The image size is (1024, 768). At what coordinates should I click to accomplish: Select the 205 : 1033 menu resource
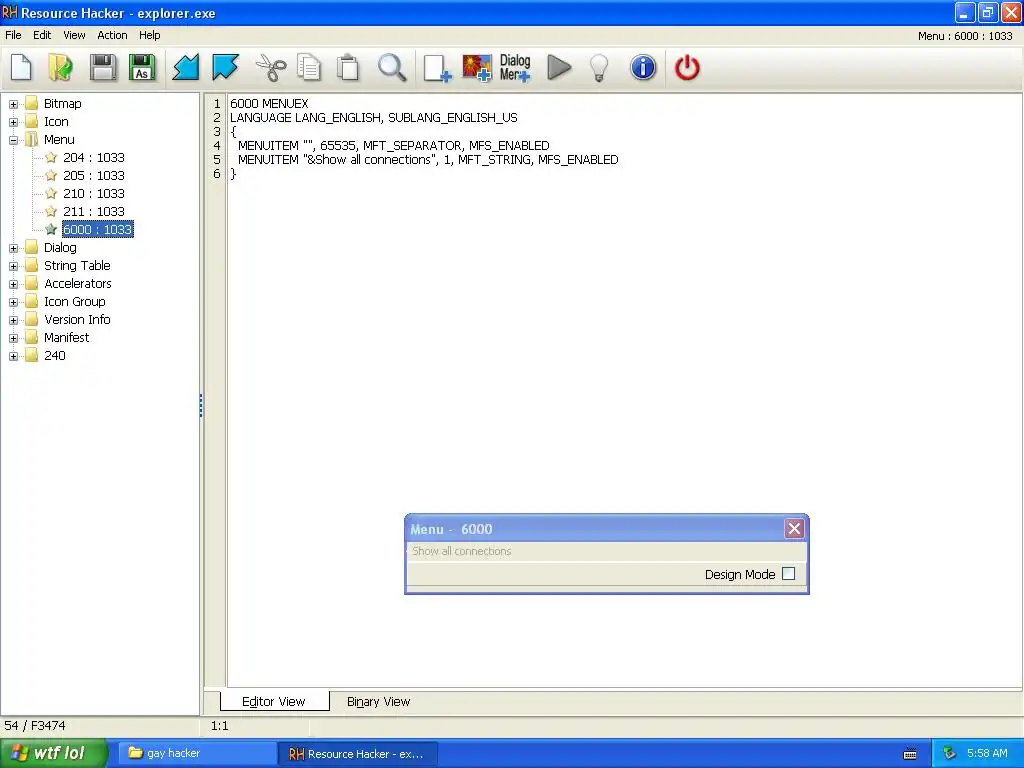coord(93,176)
